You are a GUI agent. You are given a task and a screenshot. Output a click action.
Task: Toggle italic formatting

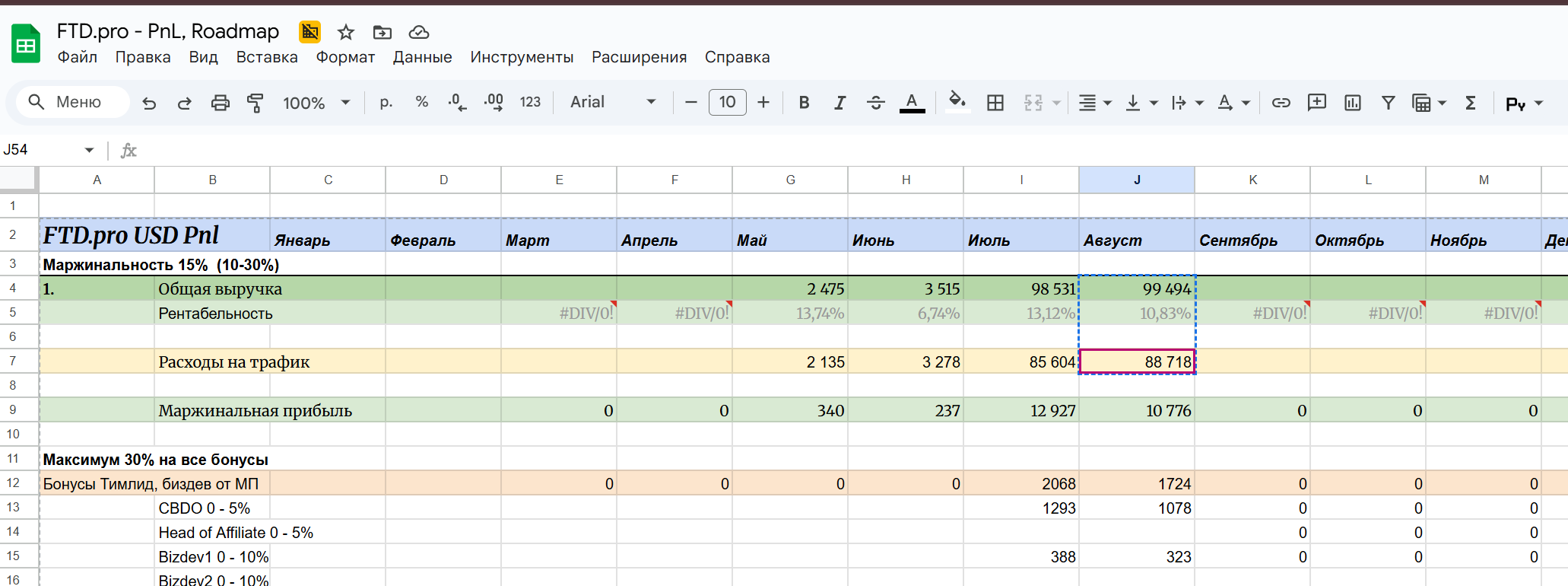pyautogui.click(x=840, y=102)
